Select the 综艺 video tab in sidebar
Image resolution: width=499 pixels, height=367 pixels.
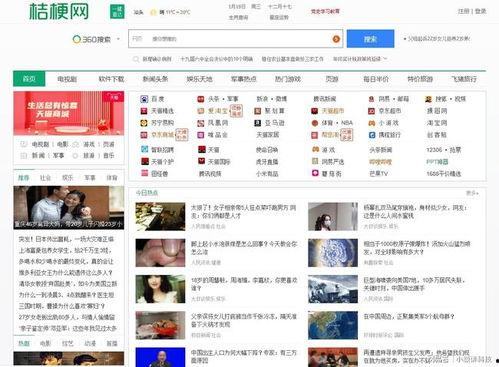(x=68, y=343)
